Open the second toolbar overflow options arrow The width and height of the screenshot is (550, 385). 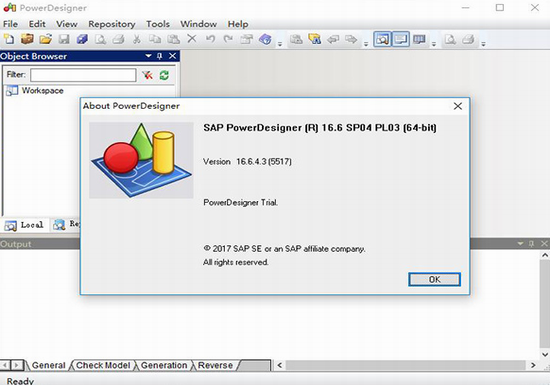click(366, 44)
